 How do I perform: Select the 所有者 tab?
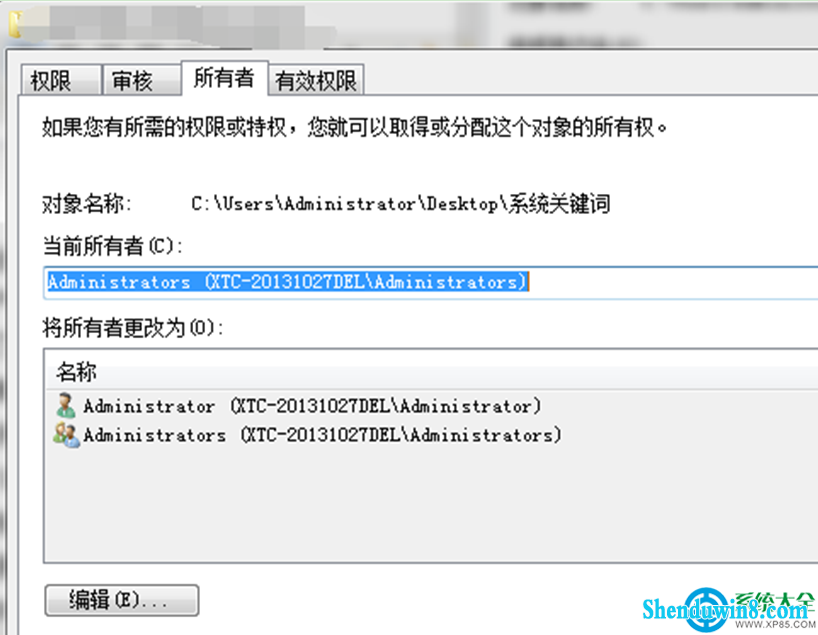[x=224, y=78]
